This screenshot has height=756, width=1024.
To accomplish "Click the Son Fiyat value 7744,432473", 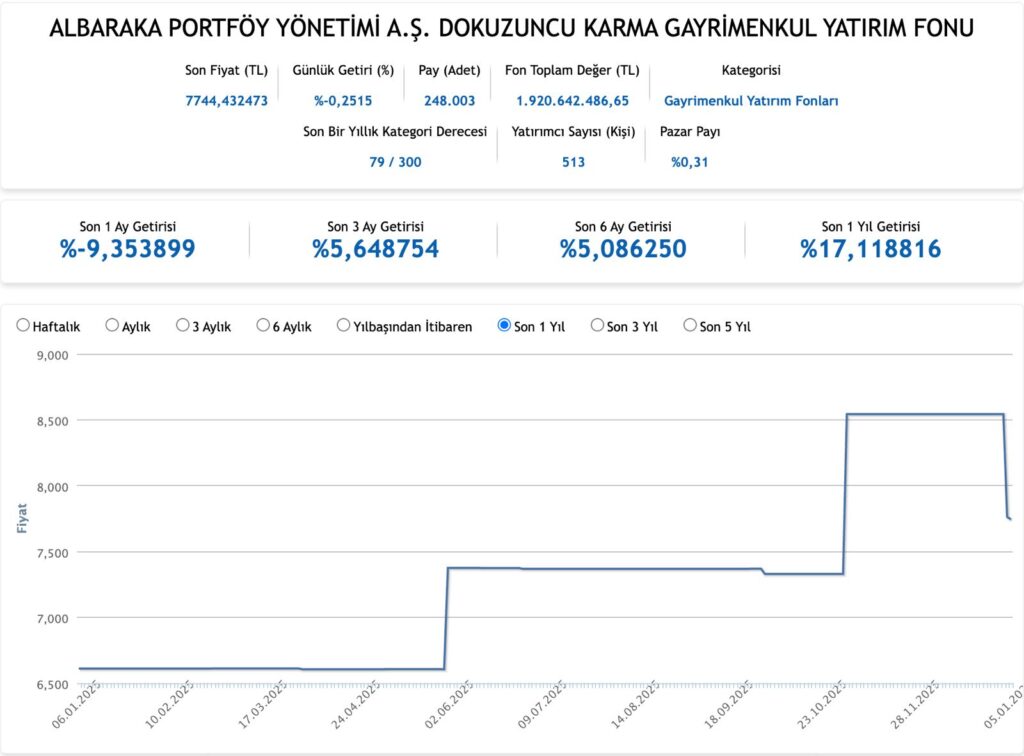I will click(x=226, y=101).
